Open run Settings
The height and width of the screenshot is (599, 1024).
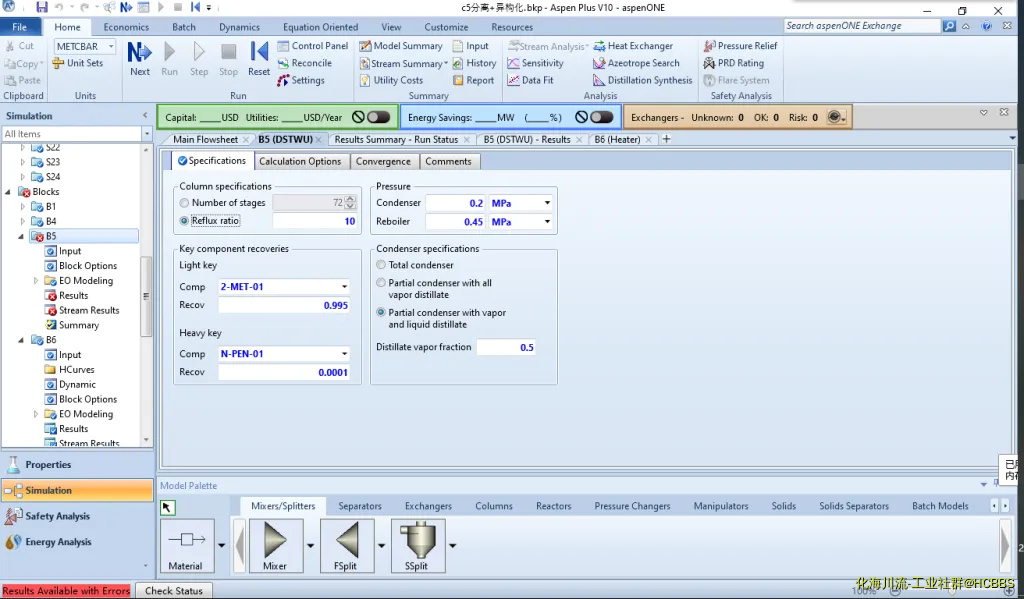coord(301,80)
